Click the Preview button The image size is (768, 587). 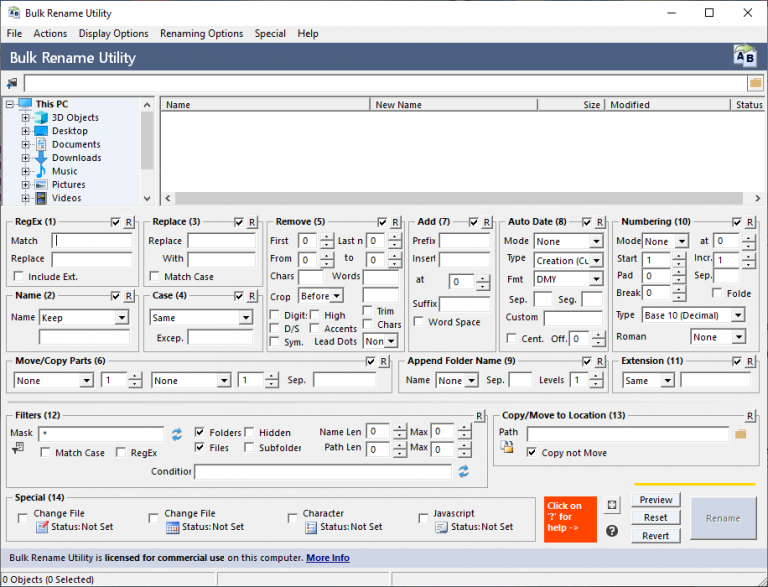(x=656, y=500)
